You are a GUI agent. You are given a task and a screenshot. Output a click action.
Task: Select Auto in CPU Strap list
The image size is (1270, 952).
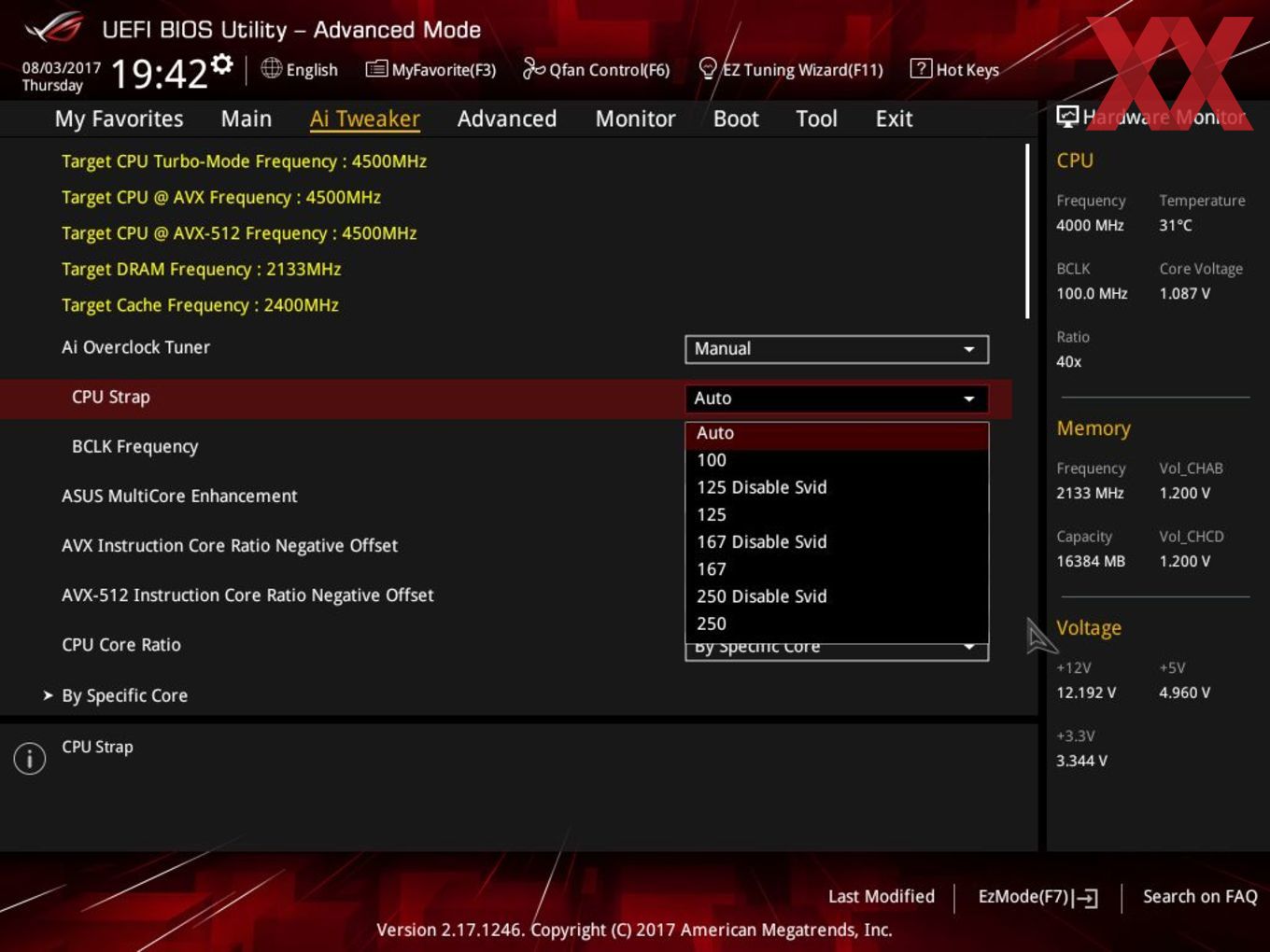(x=837, y=434)
